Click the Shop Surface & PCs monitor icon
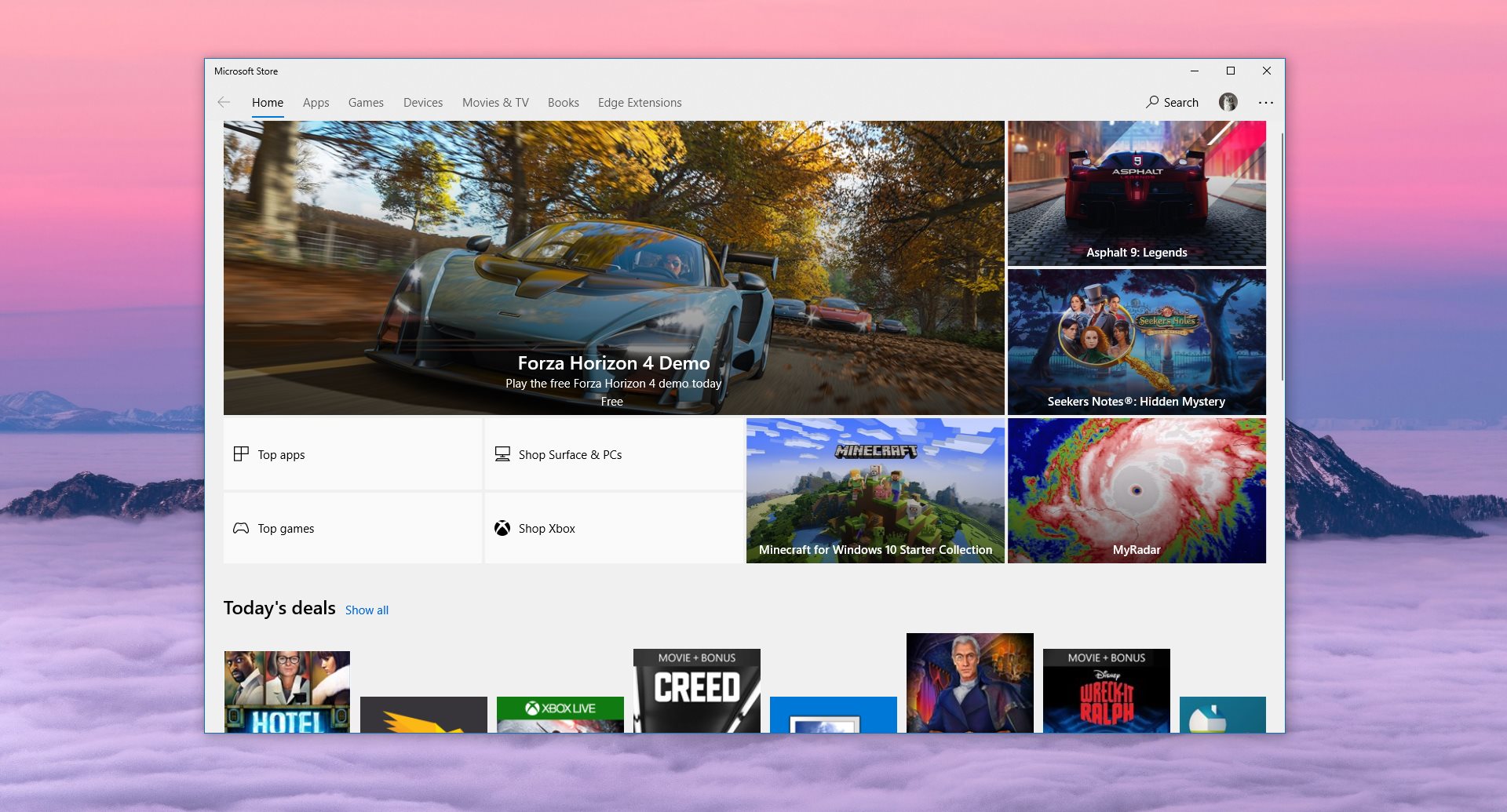 tap(502, 454)
